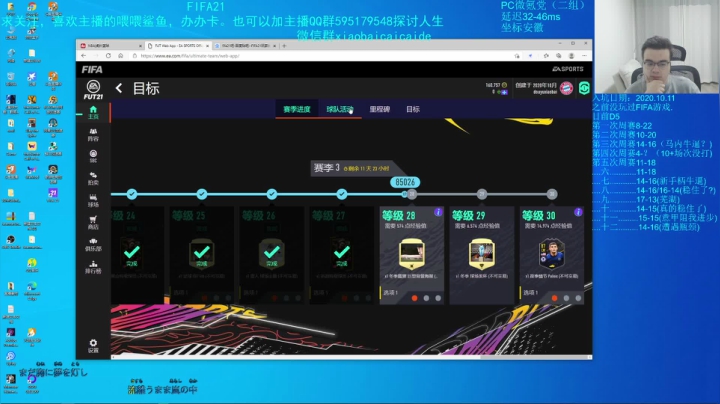This screenshot has height=404, width=720.
Task: Click the 160,757 coin balance
Action: pos(493,85)
